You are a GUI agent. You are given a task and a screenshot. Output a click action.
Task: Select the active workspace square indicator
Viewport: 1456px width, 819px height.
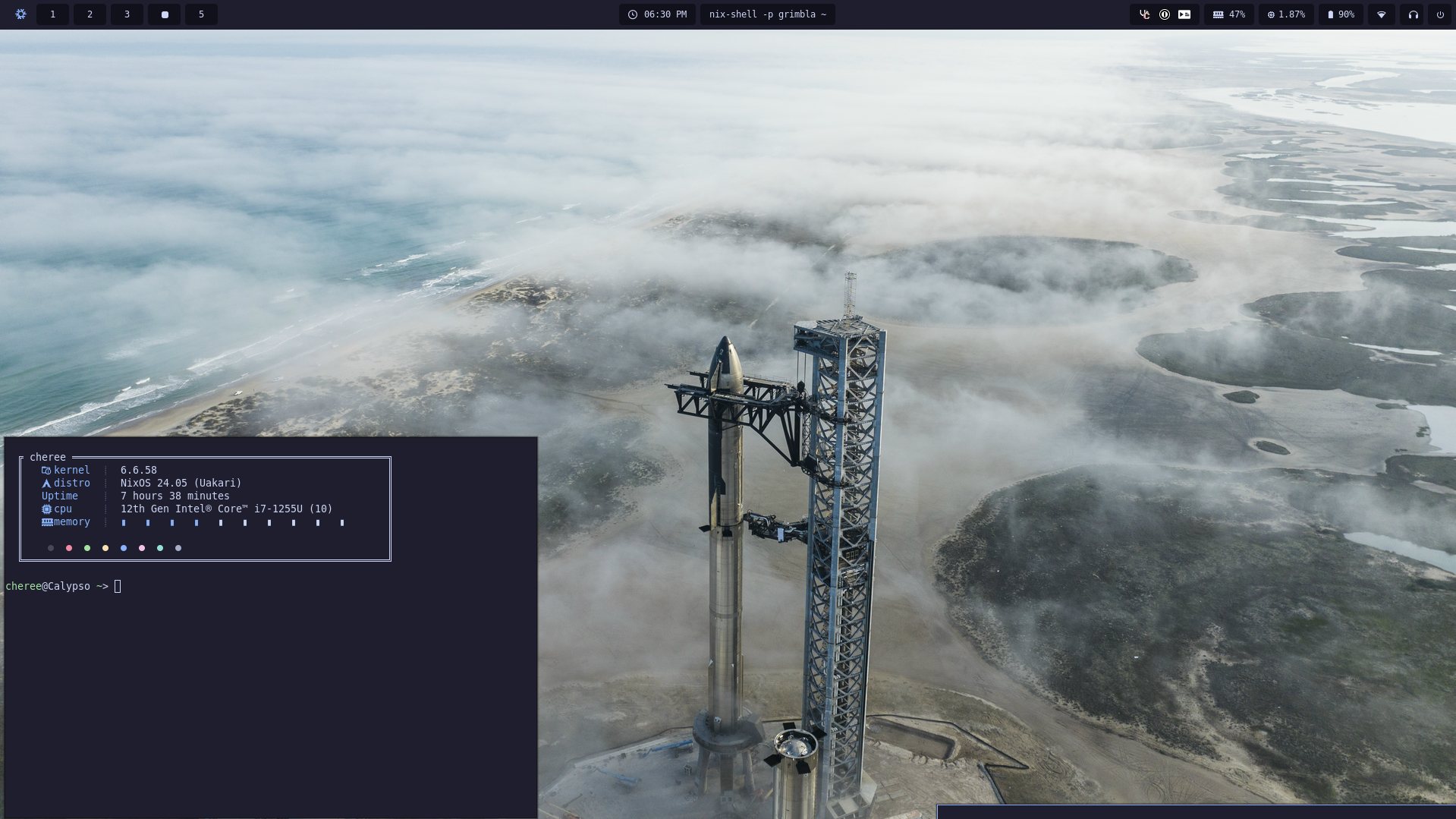(x=165, y=14)
